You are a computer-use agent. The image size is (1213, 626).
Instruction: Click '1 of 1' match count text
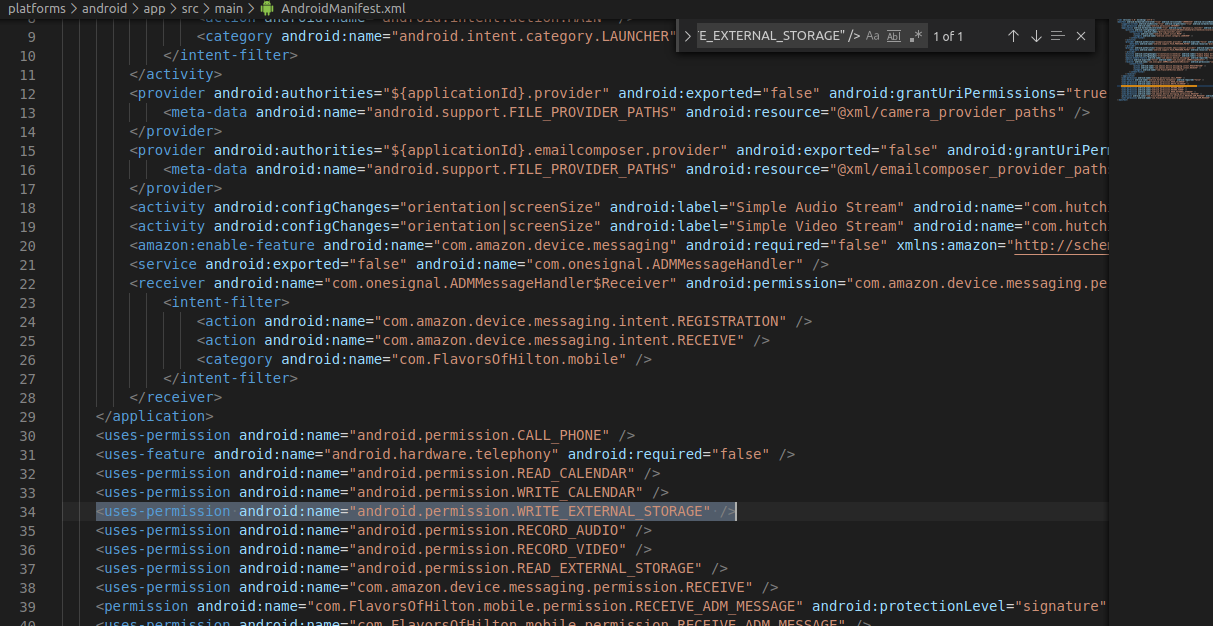(x=948, y=36)
